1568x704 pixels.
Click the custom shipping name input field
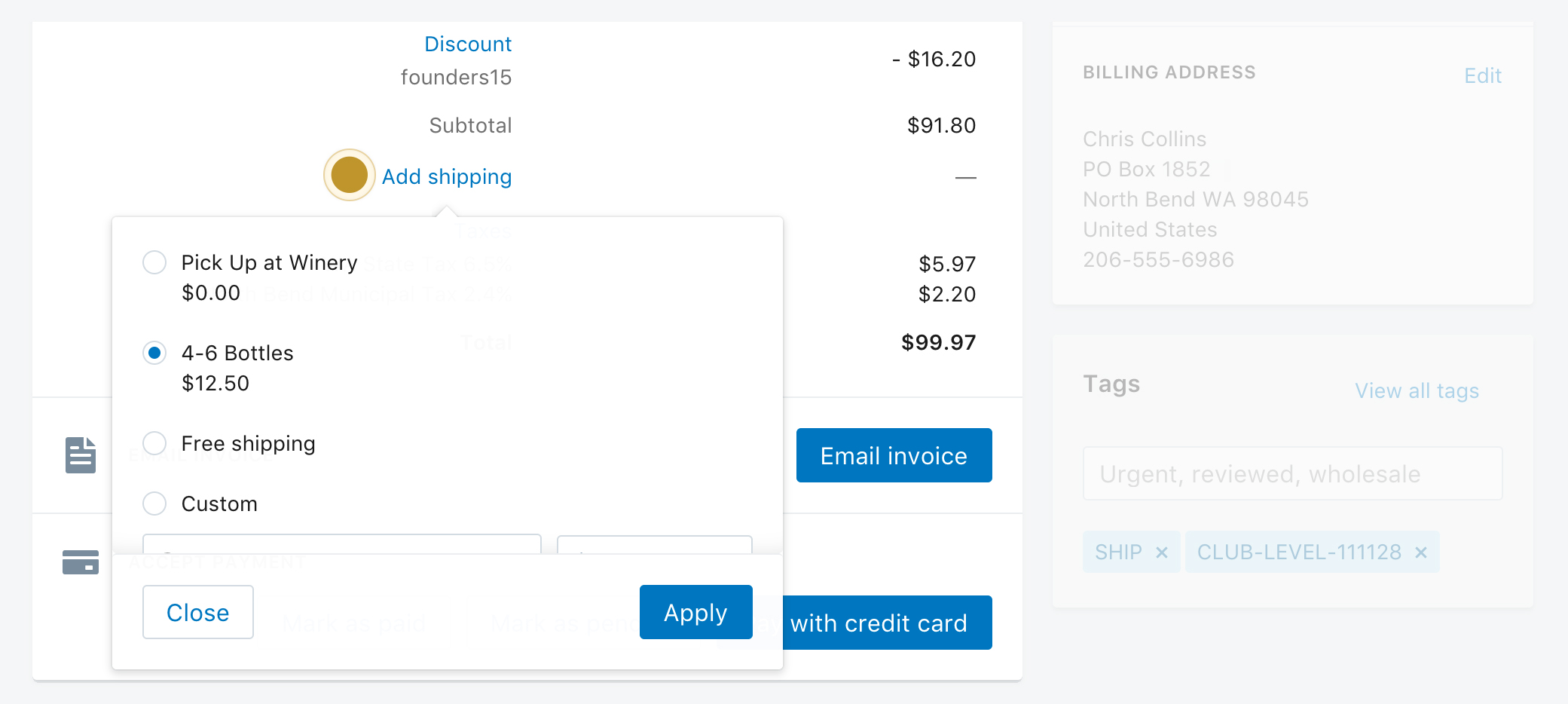pos(342,544)
